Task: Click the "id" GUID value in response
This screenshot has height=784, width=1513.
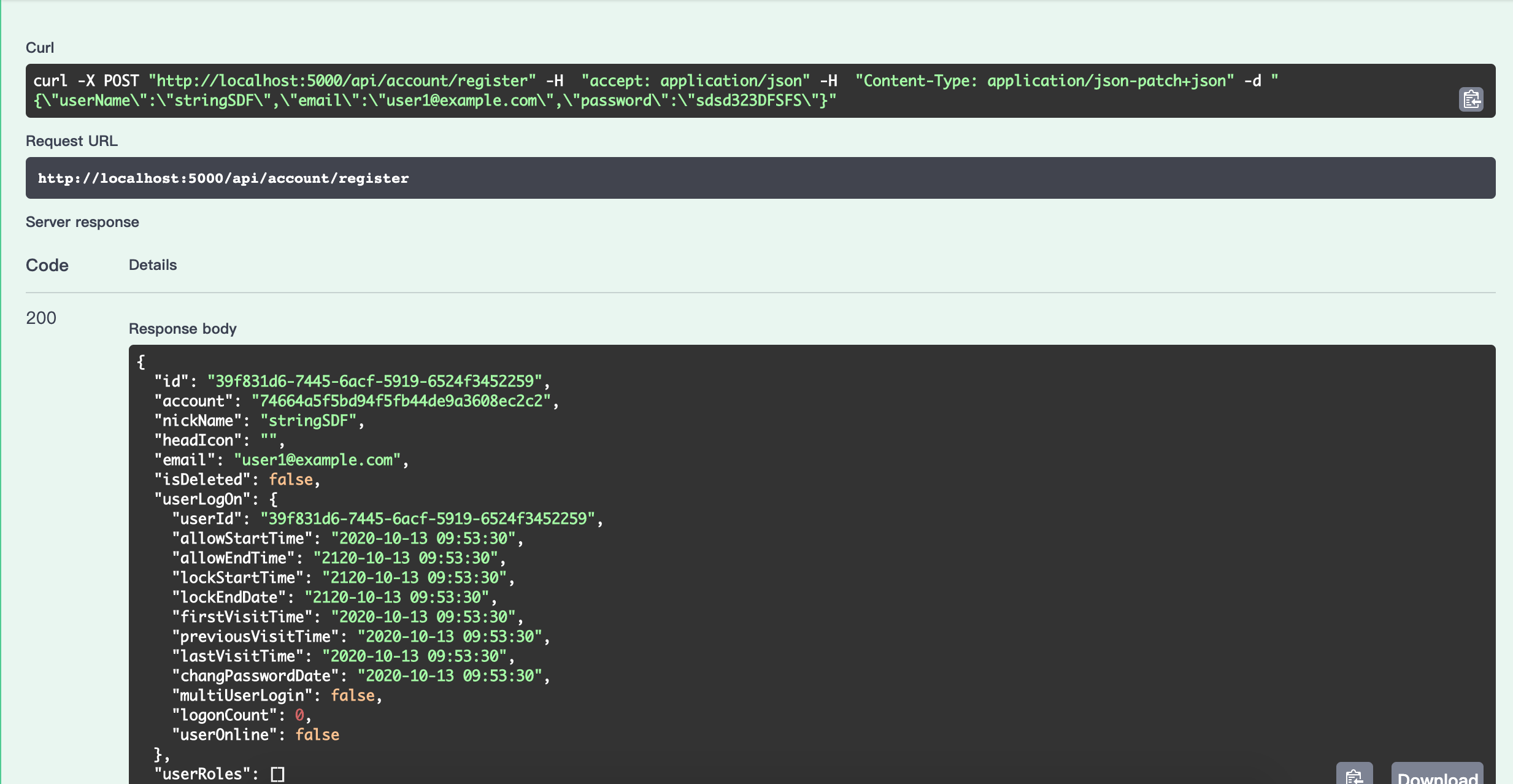Action: [374, 382]
